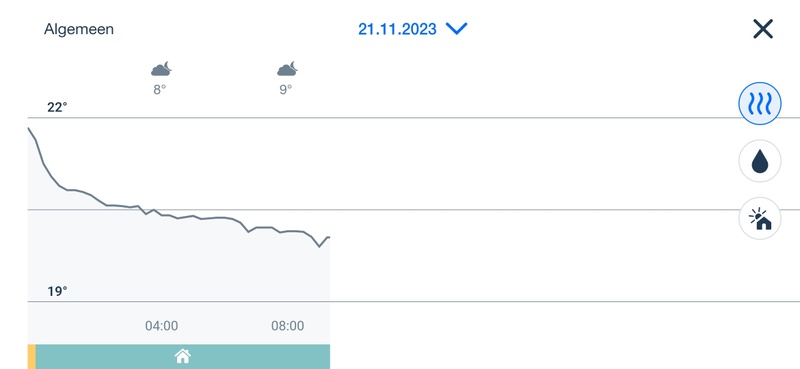Click the Algemeen room title

tap(79, 29)
